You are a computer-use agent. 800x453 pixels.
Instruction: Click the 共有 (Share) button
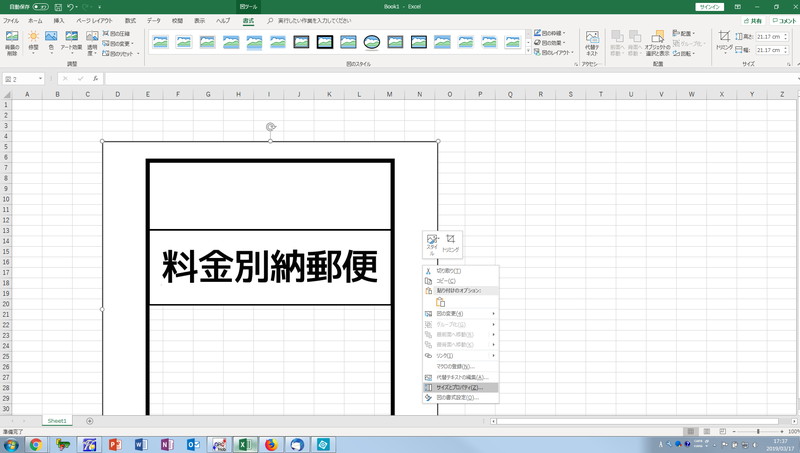(x=753, y=21)
